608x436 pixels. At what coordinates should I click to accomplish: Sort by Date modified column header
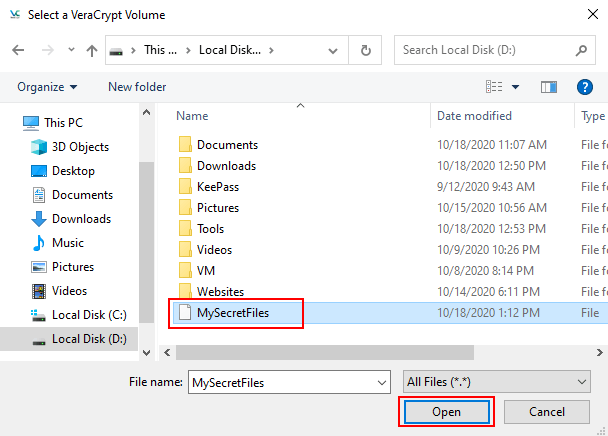474,116
